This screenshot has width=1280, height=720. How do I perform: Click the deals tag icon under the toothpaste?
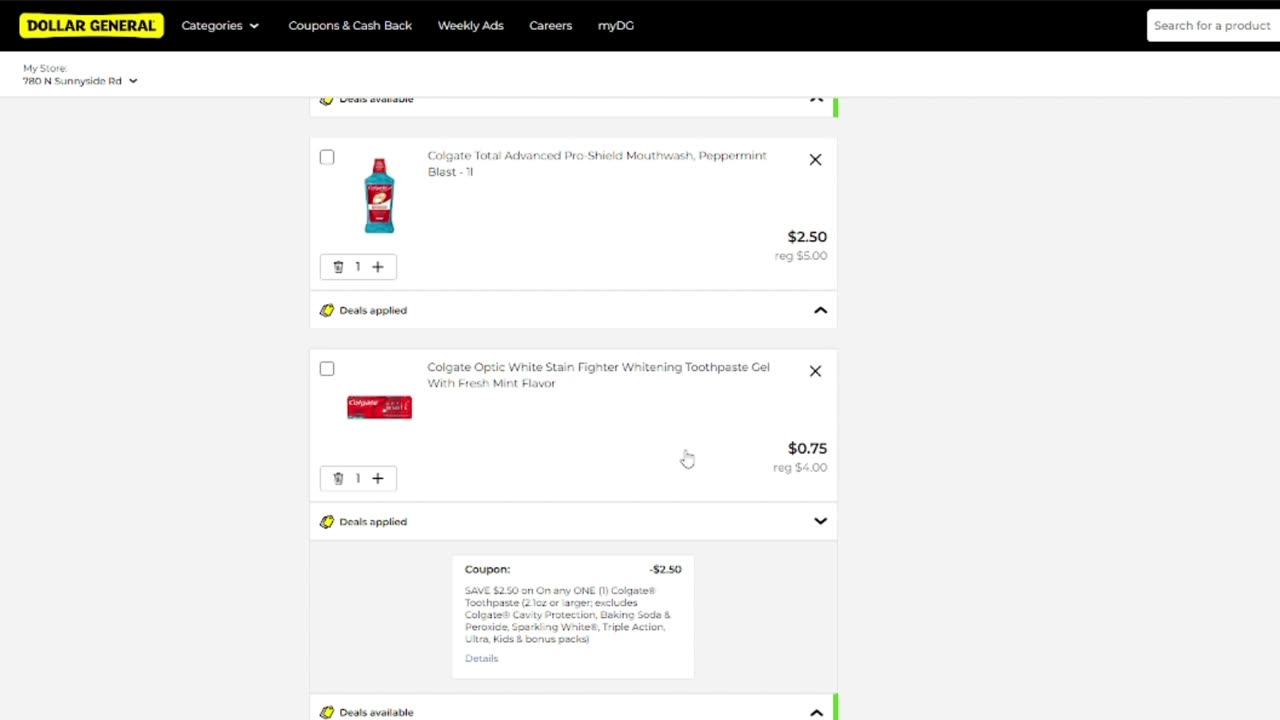coord(327,521)
